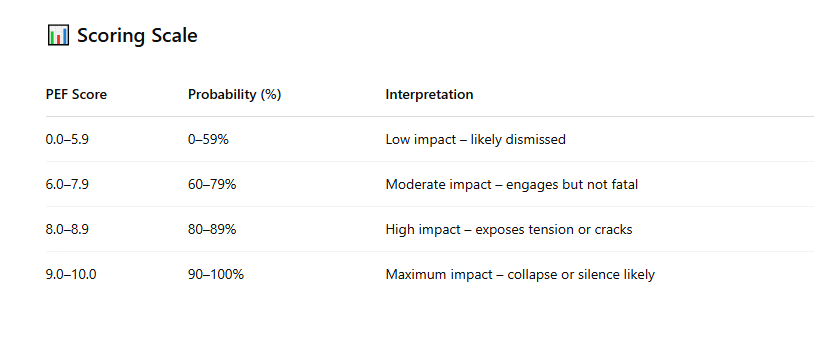Click the 9.0–10.0 score cell
Screen dimensions: 838x364
click(x=71, y=274)
